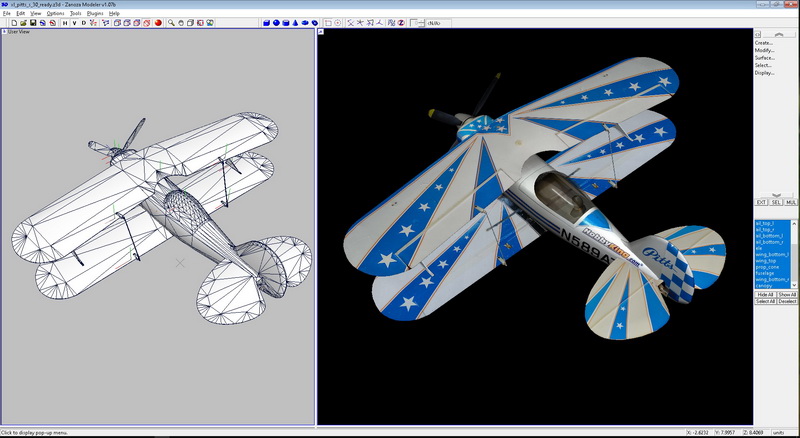The image size is (800, 438).
Task: Create a blue torus primitive
Action: tap(305, 23)
